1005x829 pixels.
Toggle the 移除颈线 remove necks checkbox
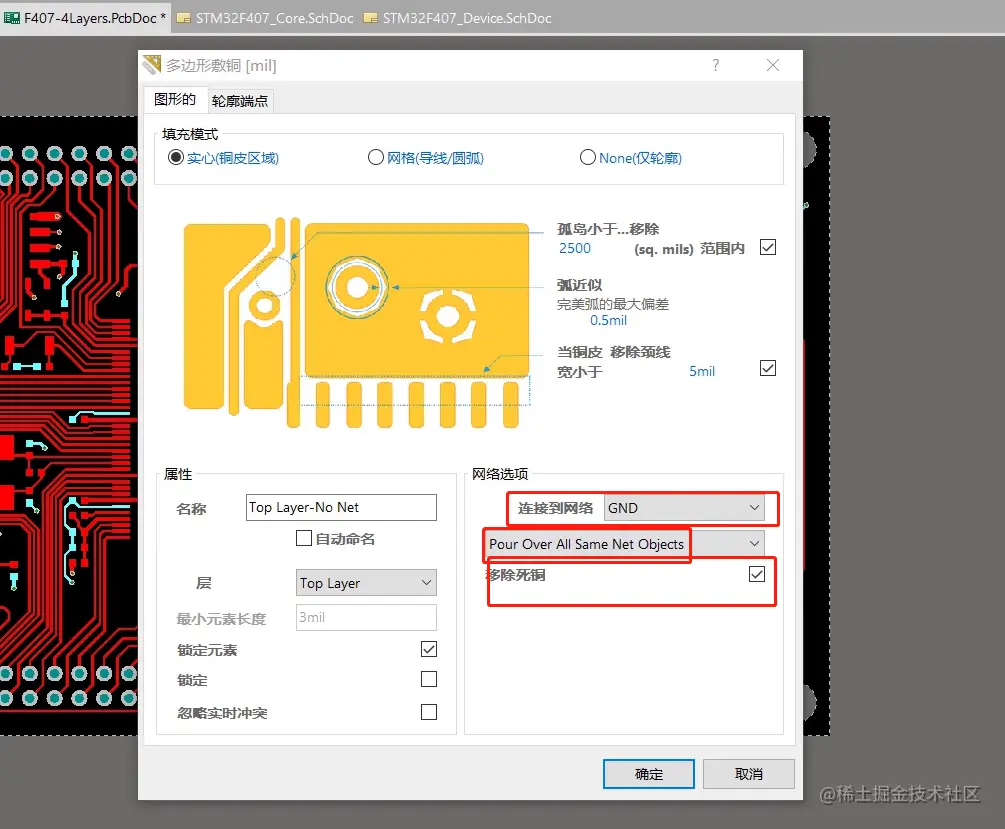(x=767, y=368)
